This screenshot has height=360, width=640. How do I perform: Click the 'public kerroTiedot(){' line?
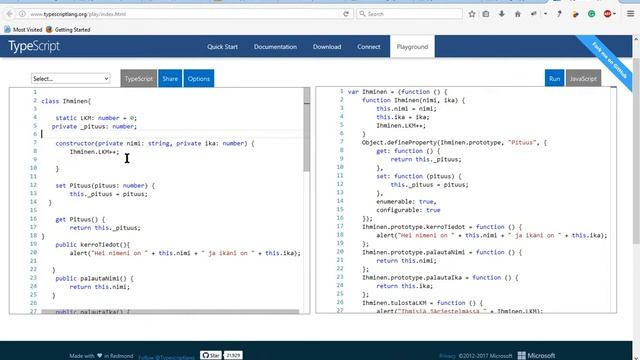(x=93, y=244)
